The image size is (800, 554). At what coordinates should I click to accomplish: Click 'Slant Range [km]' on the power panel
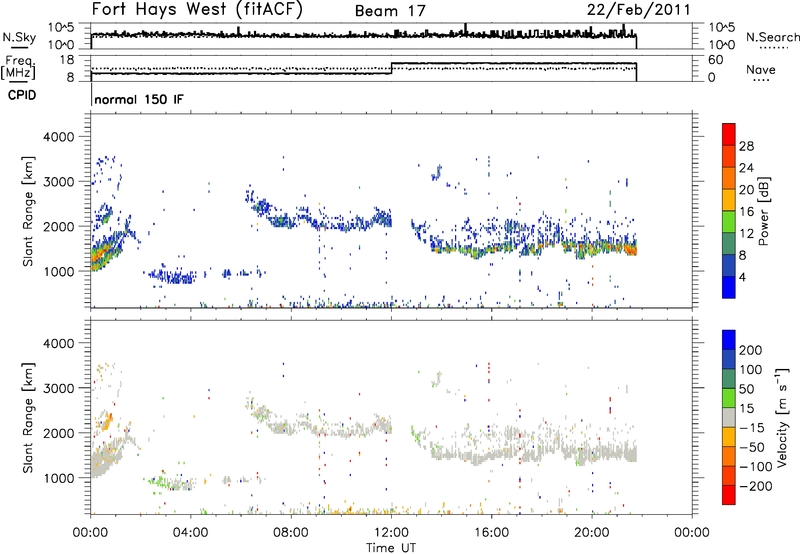28,211
